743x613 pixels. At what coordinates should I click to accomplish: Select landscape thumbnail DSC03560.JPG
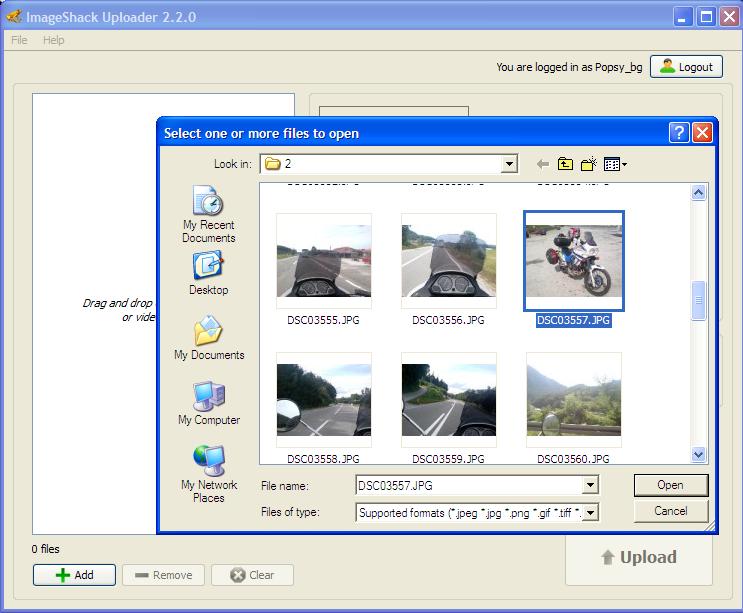coord(574,399)
